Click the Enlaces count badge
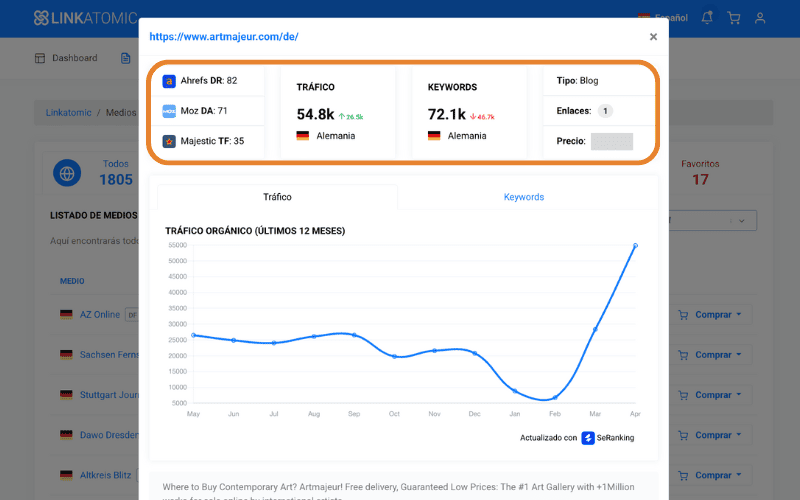The image size is (800, 500). coord(605,111)
